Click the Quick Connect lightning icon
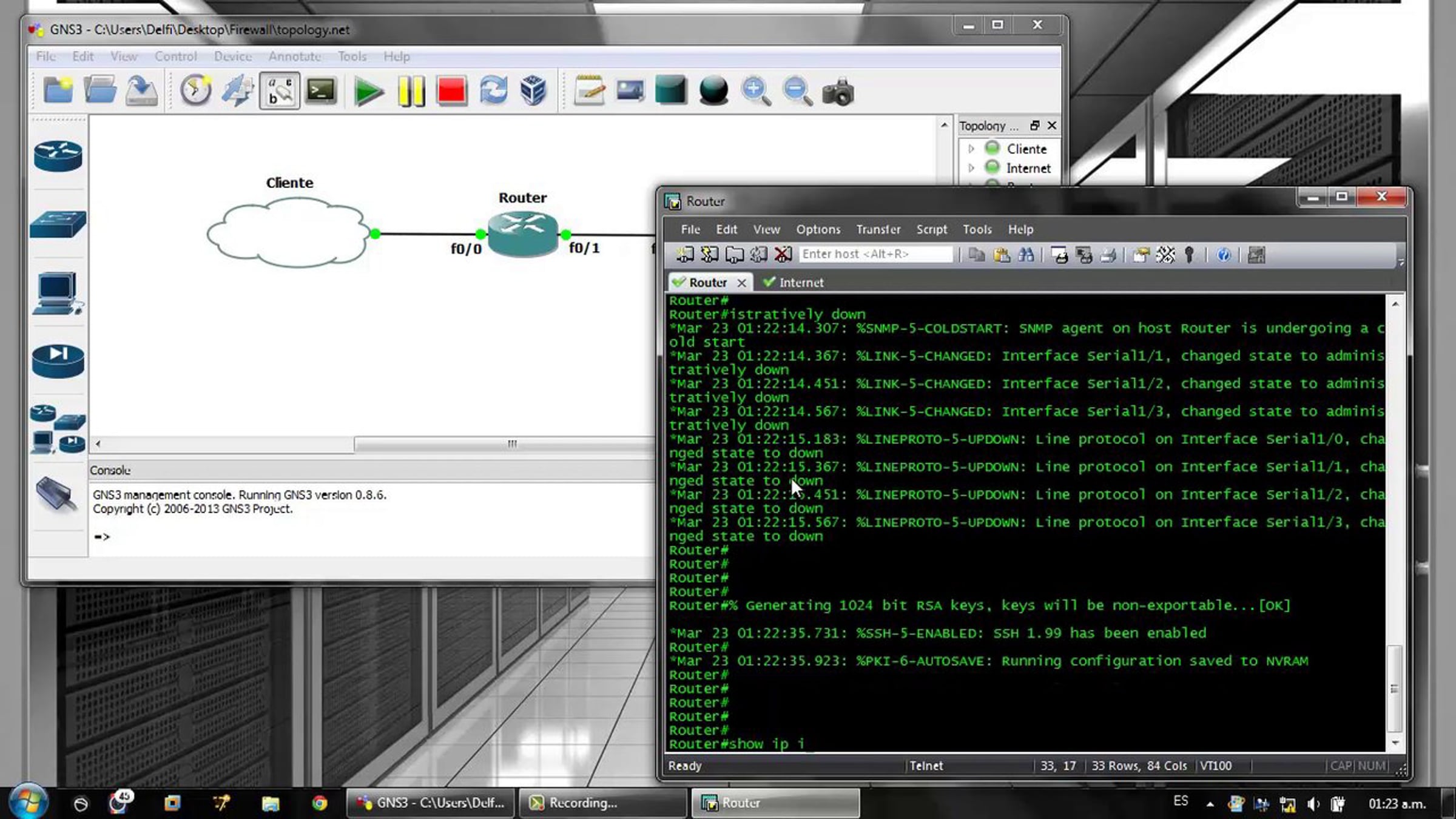1456x819 pixels. pyautogui.click(x=709, y=255)
